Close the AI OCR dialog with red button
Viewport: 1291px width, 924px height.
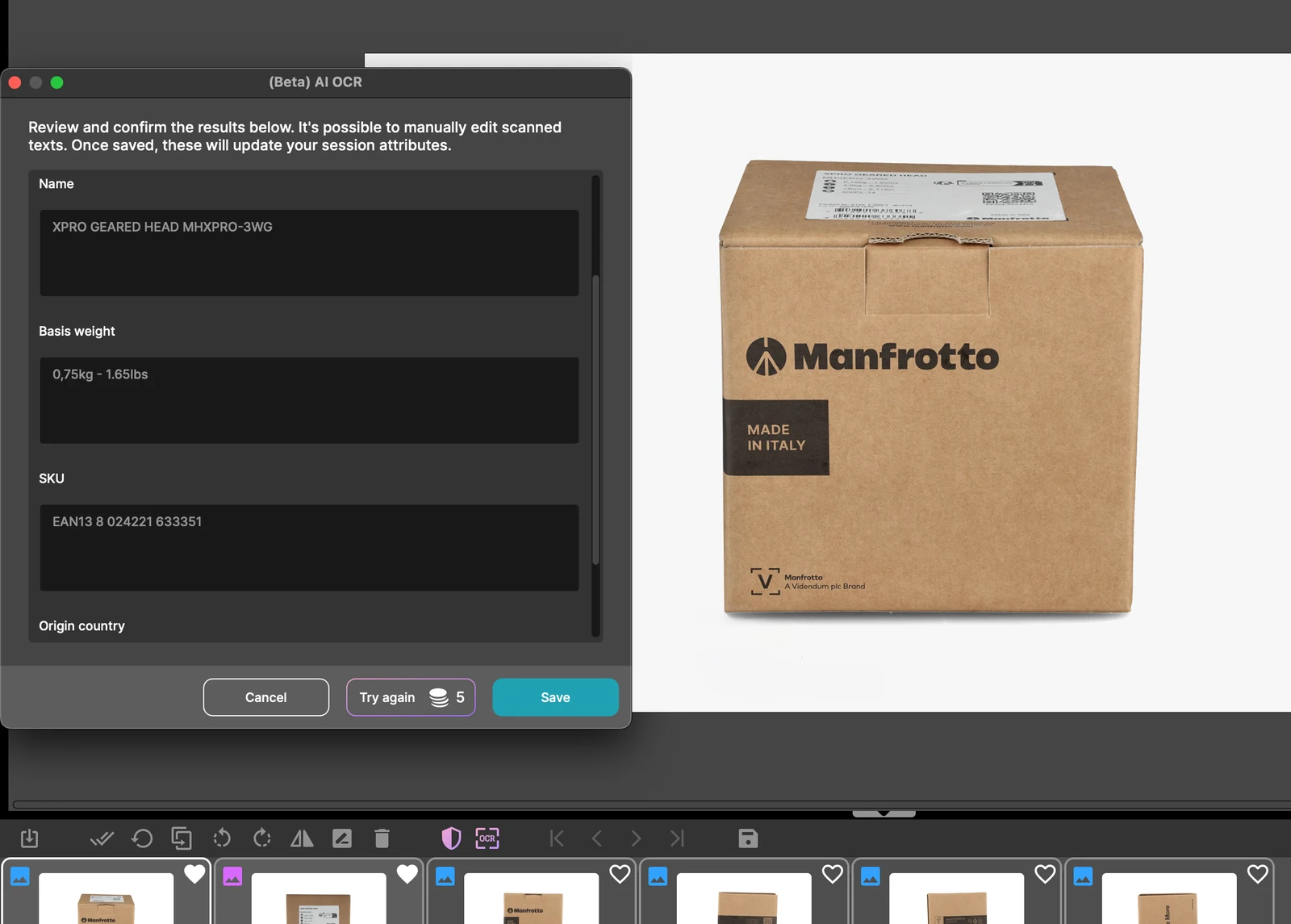(x=15, y=82)
